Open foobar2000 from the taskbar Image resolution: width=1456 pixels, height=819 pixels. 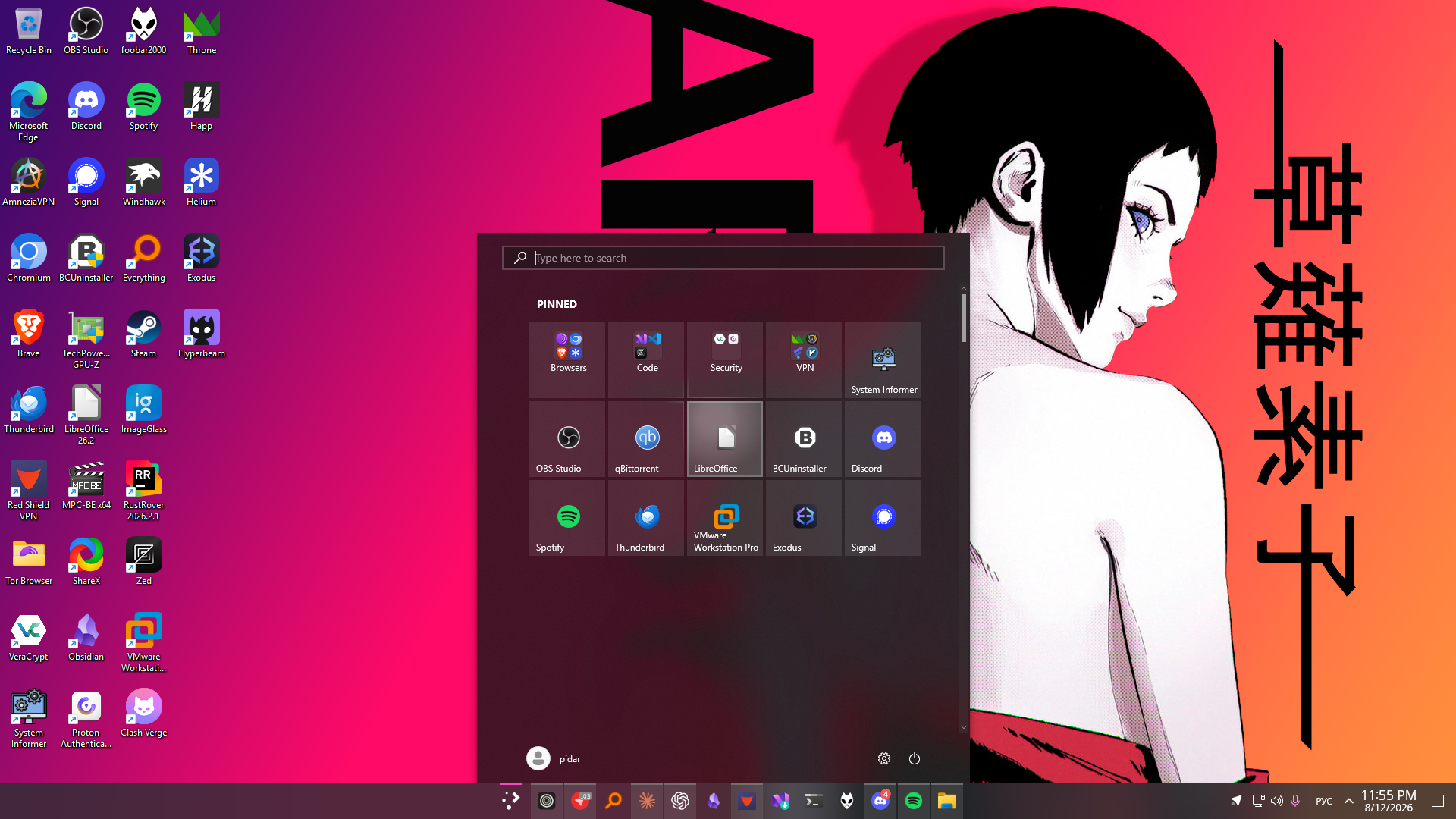(x=847, y=801)
